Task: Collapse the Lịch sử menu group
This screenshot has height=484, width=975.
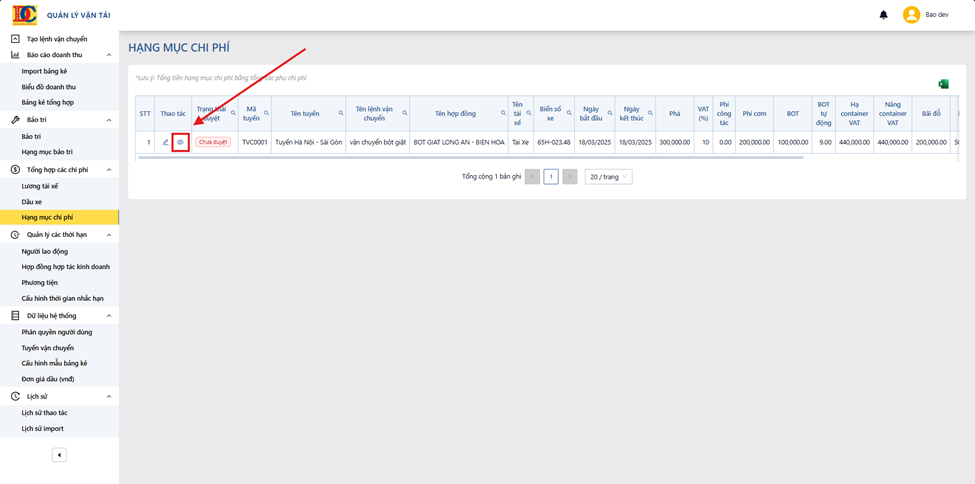Action: 109,396
